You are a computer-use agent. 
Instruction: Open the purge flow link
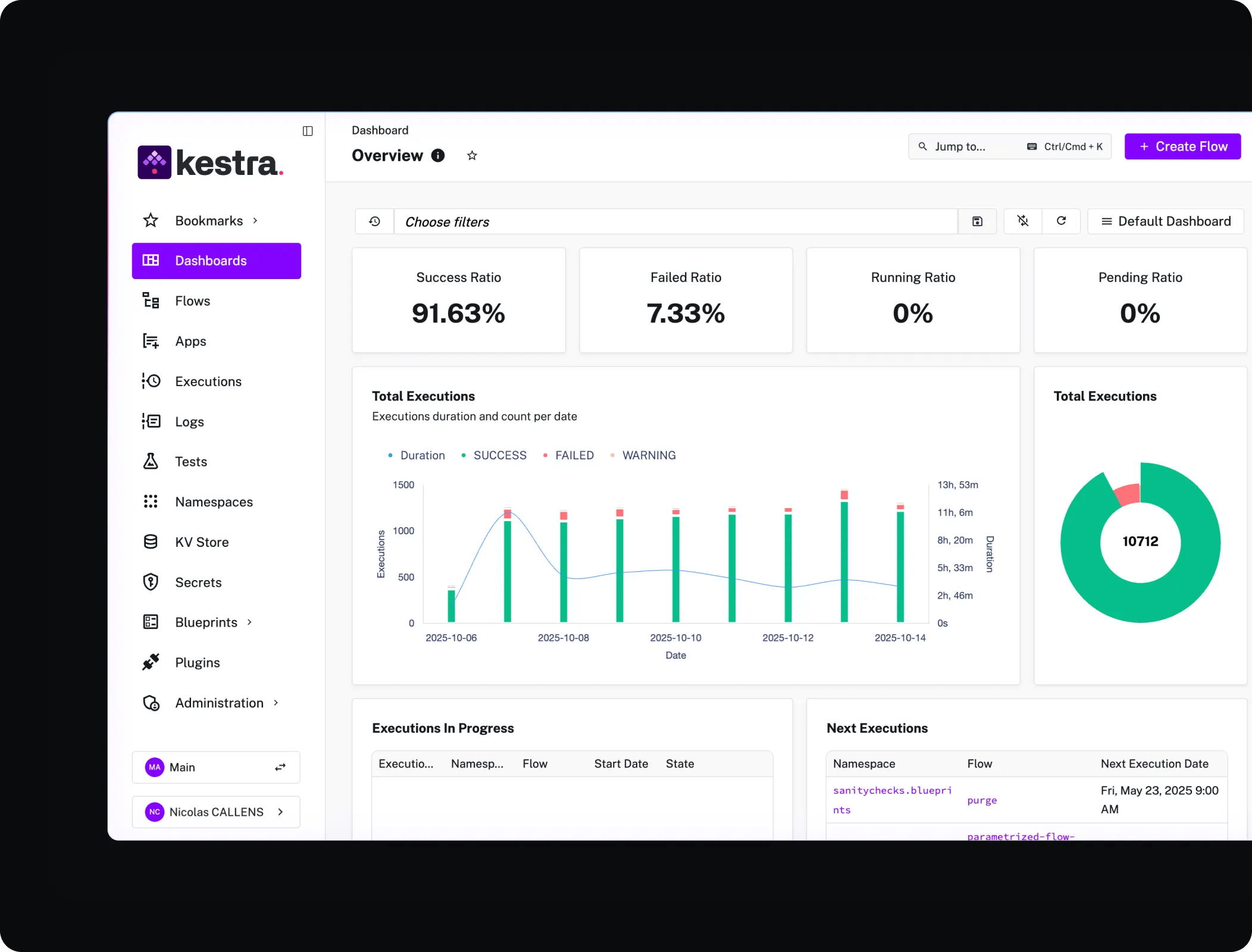point(982,800)
